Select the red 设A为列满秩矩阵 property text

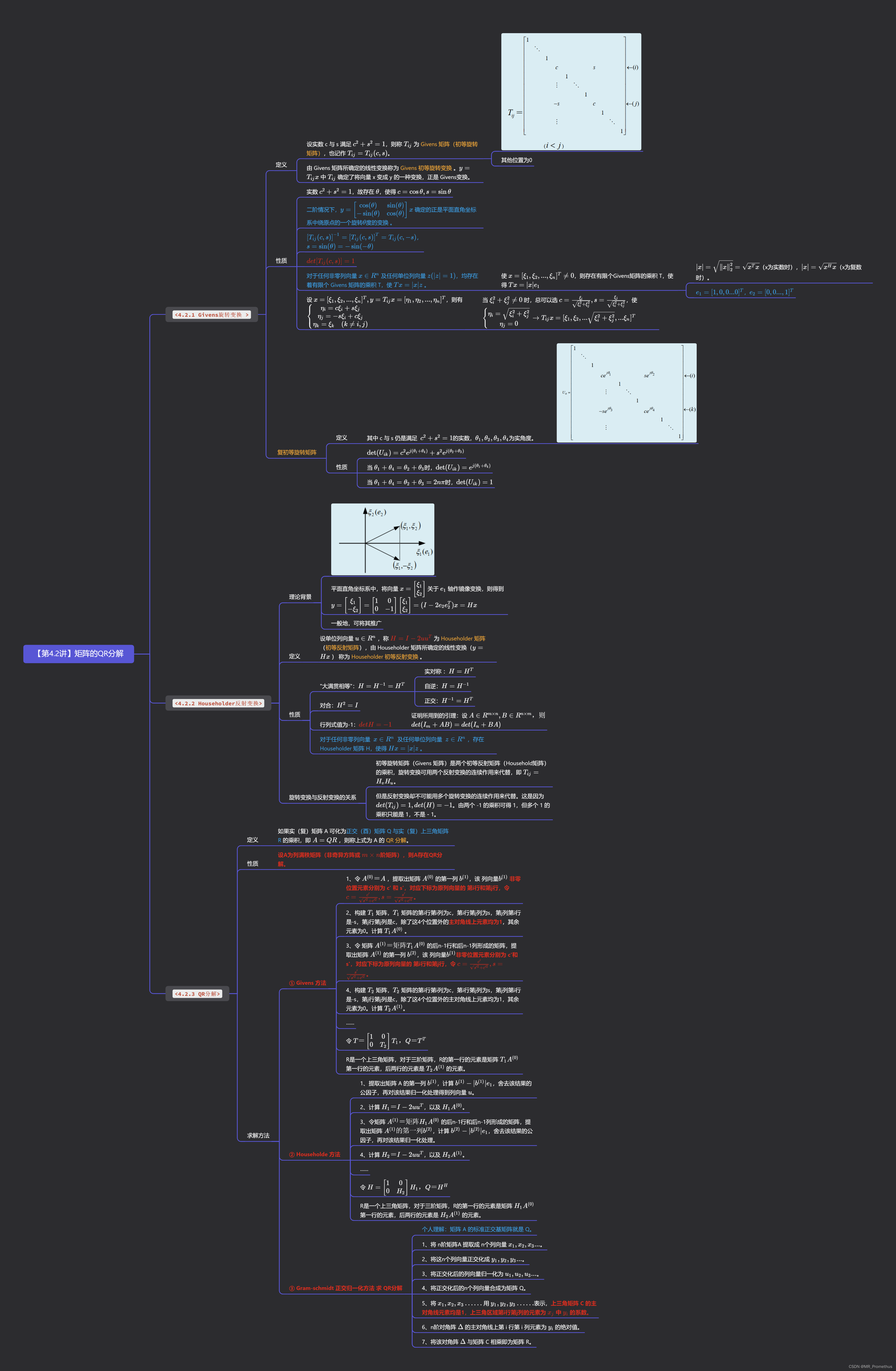[360, 859]
